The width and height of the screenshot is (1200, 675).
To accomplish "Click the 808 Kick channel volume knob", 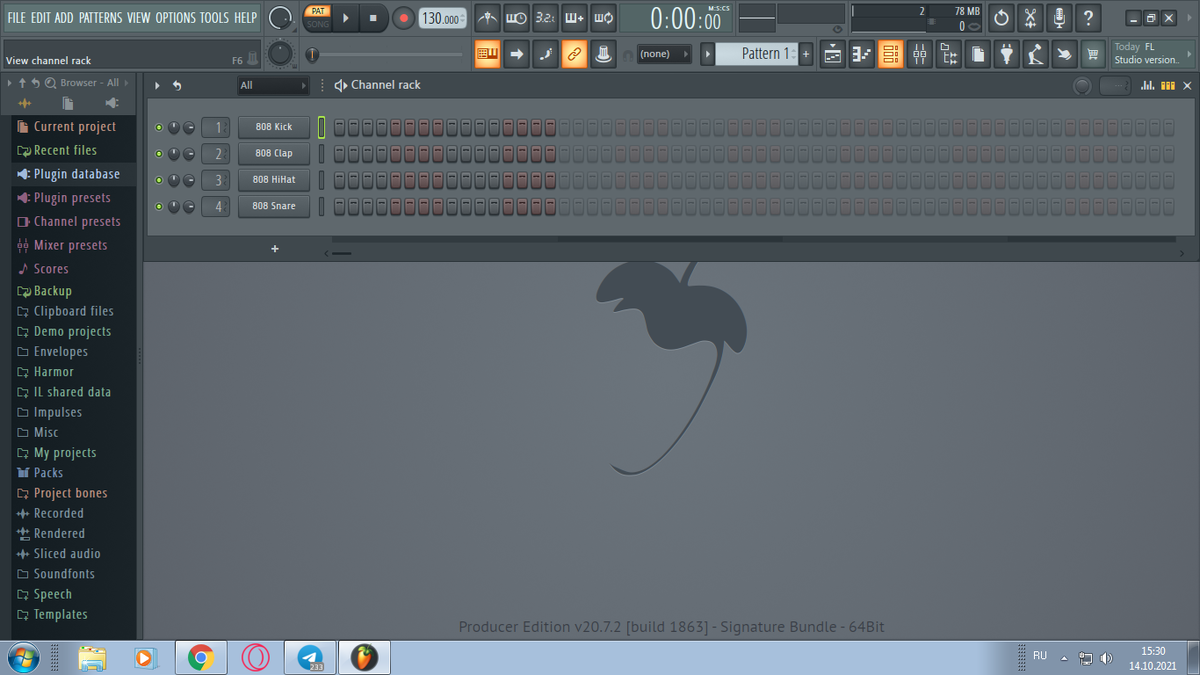I will coord(189,127).
